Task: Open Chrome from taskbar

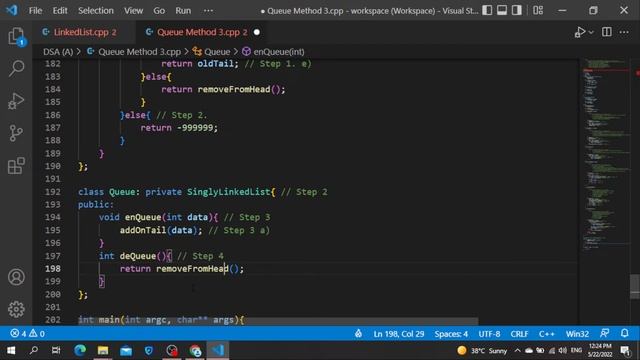Action: 195,350
